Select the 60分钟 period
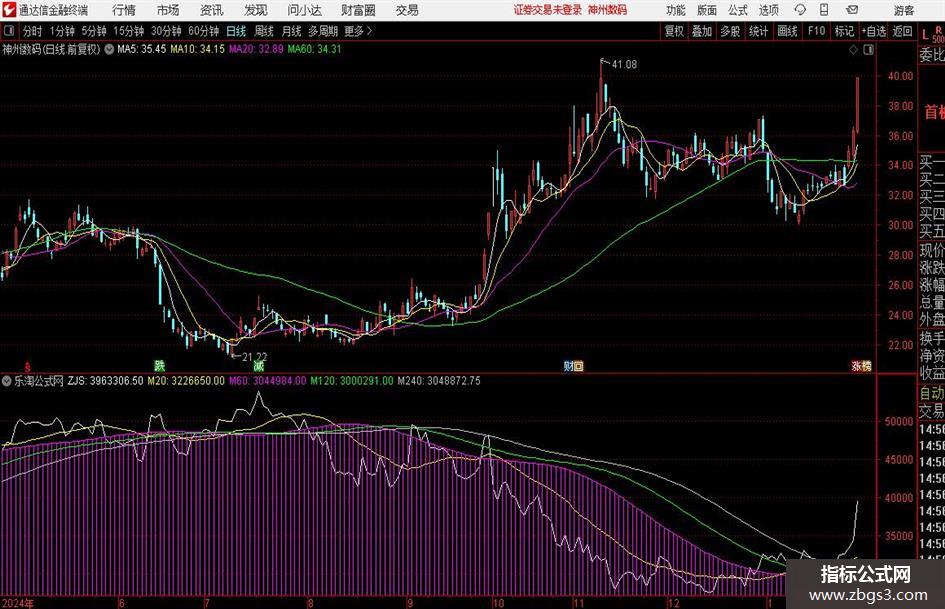945x609 pixels. (x=203, y=31)
